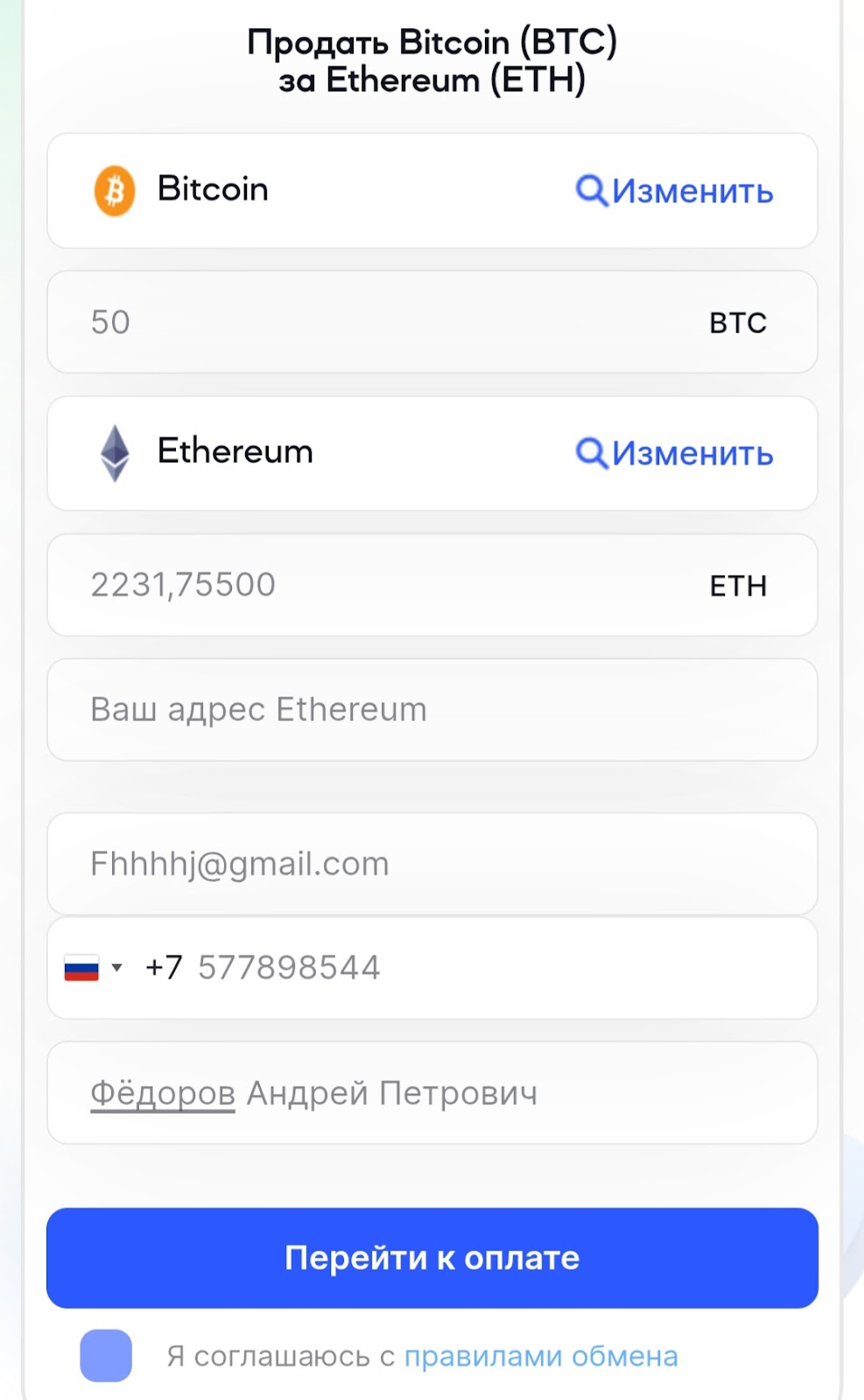This screenshot has width=864, height=1400.
Task: Change the Ethereum currency via Изменить
Action: 692,453
